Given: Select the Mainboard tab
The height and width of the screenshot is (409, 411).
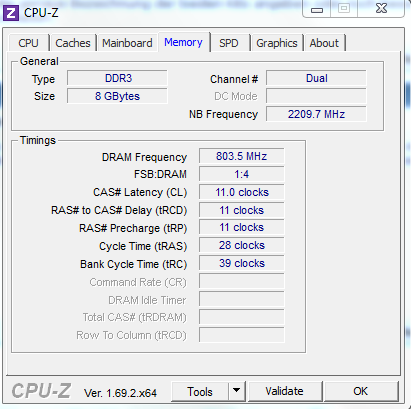Looking at the screenshot, I should (127, 43).
